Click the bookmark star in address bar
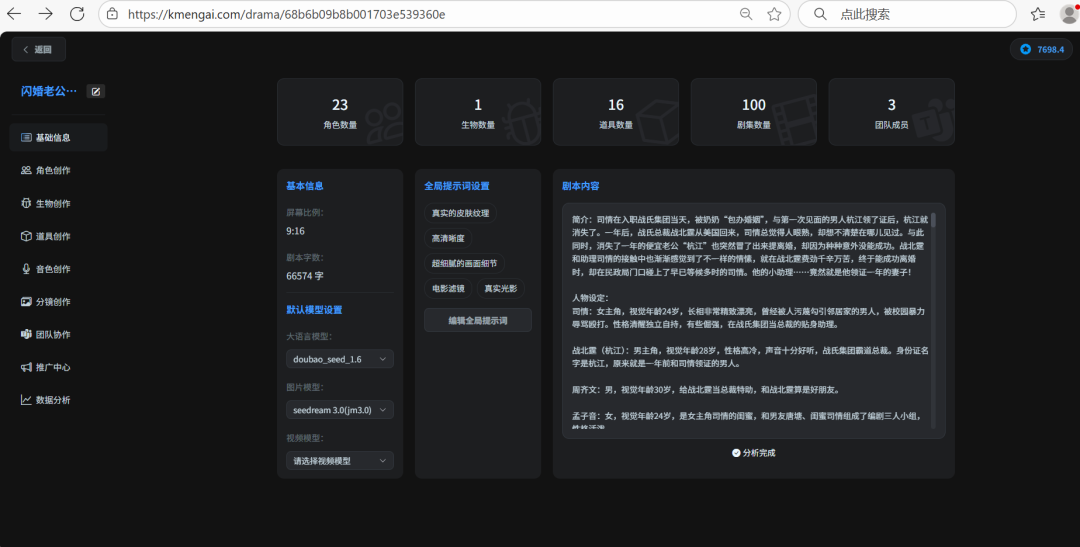Viewport: 1080px width, 547px height. [774, 14]
